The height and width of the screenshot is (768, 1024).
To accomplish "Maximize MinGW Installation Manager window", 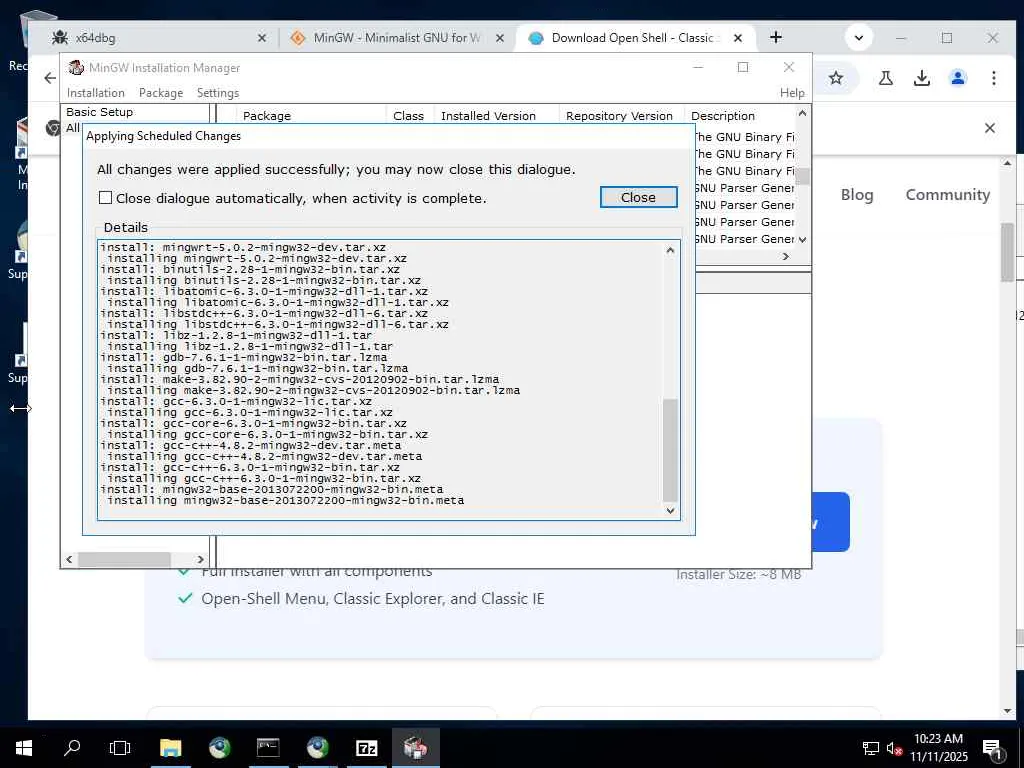I will tap(743, 67).
